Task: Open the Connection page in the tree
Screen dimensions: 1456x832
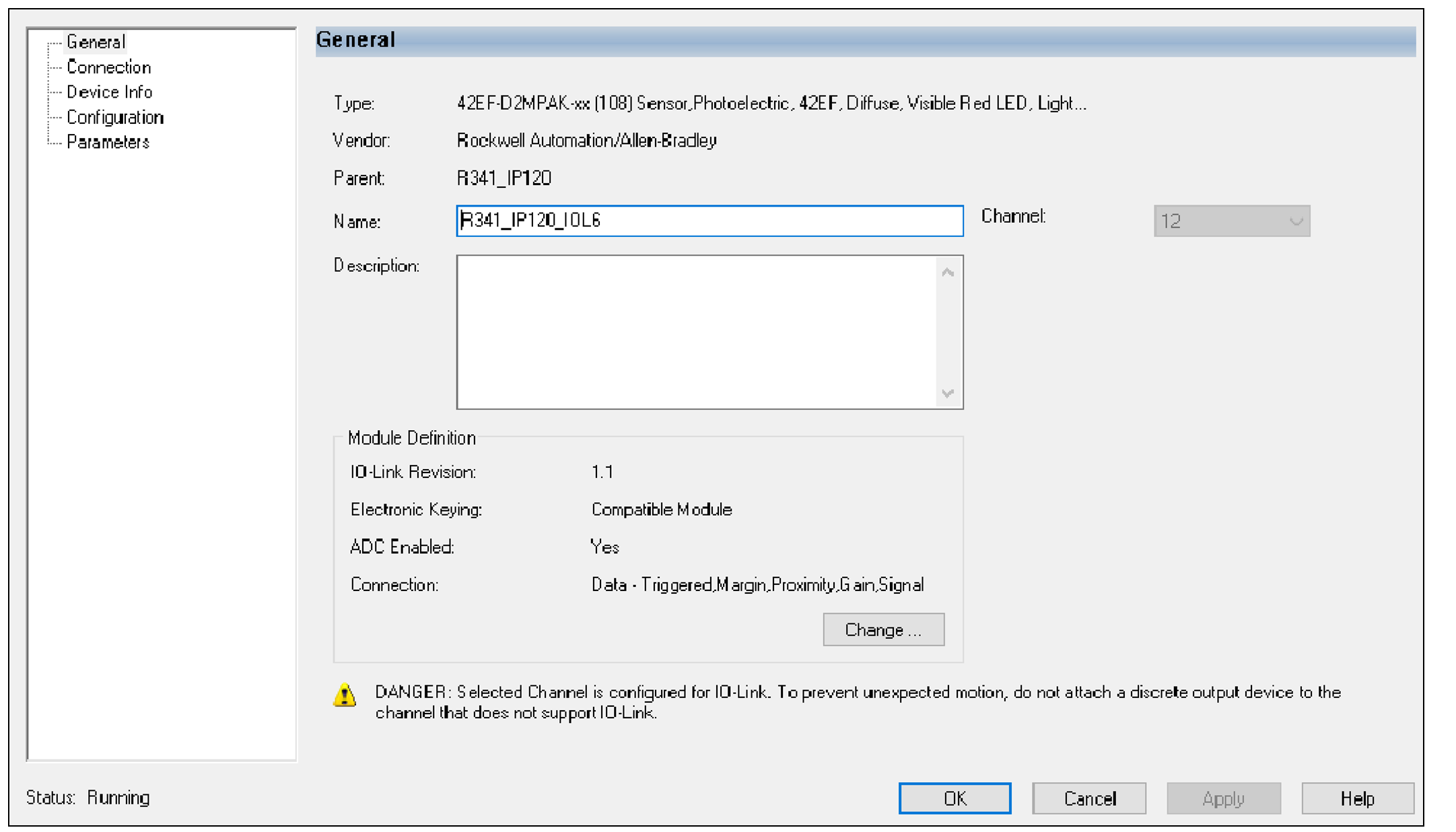Action: [x=108, y=67]
